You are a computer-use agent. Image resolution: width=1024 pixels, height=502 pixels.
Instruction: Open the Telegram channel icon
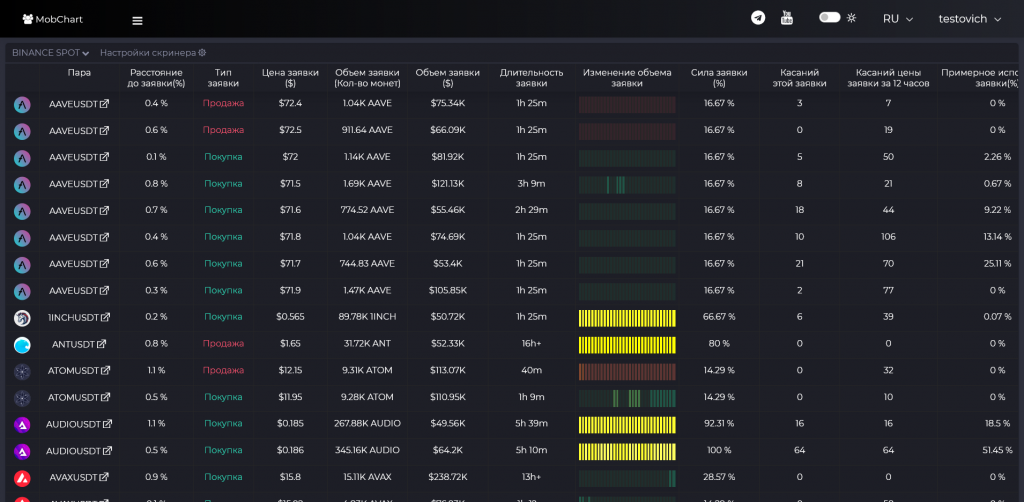(758, 18)
